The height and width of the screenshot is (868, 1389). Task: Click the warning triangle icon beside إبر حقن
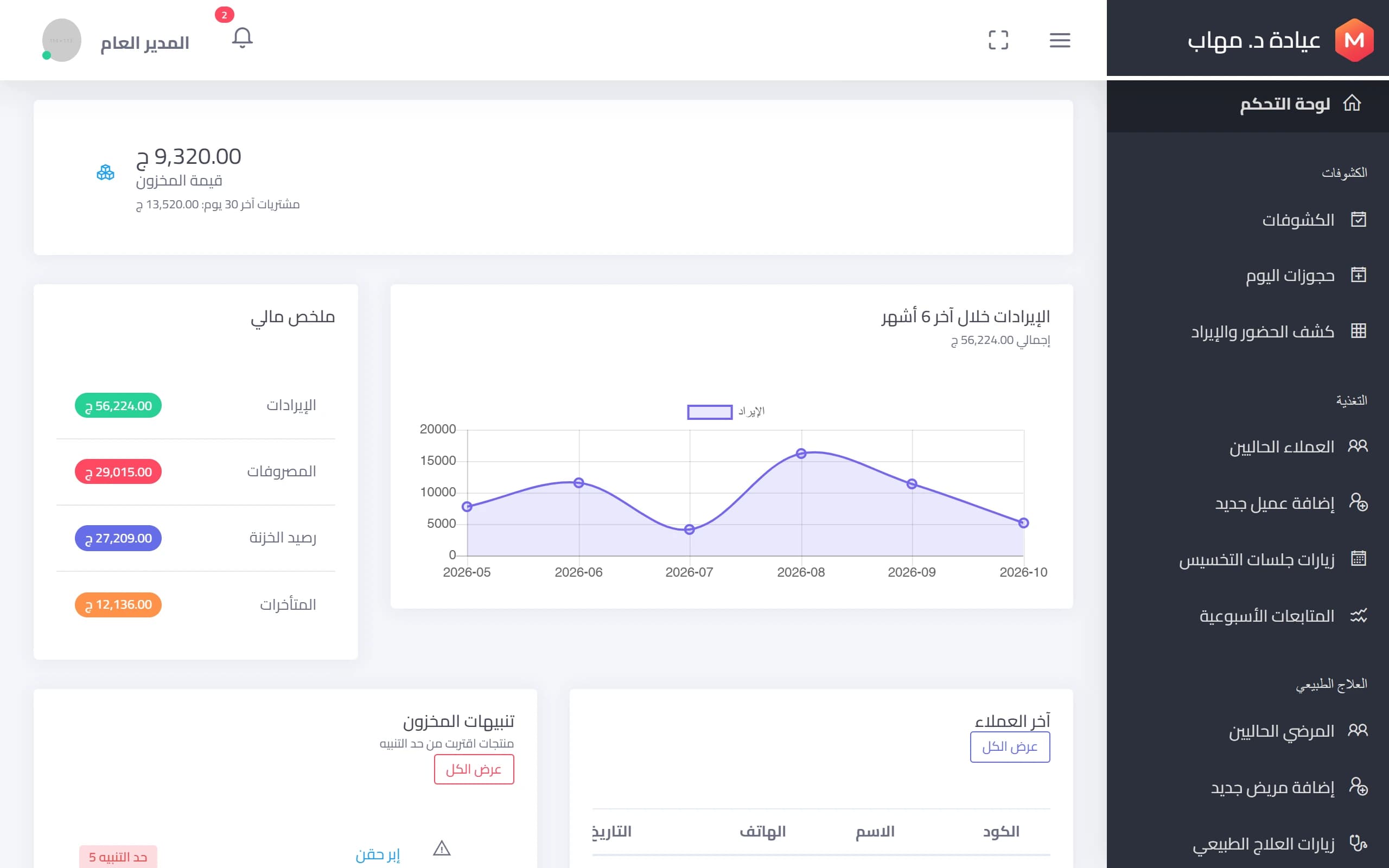441,848
